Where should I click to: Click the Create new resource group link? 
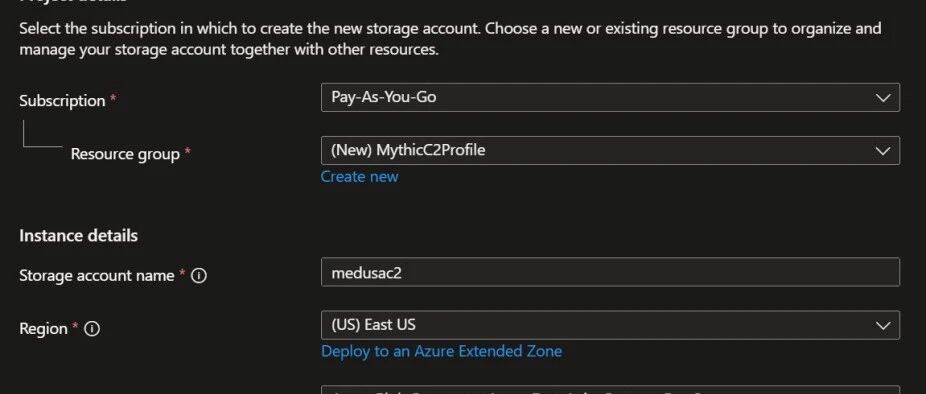click(x=359, y=177)
